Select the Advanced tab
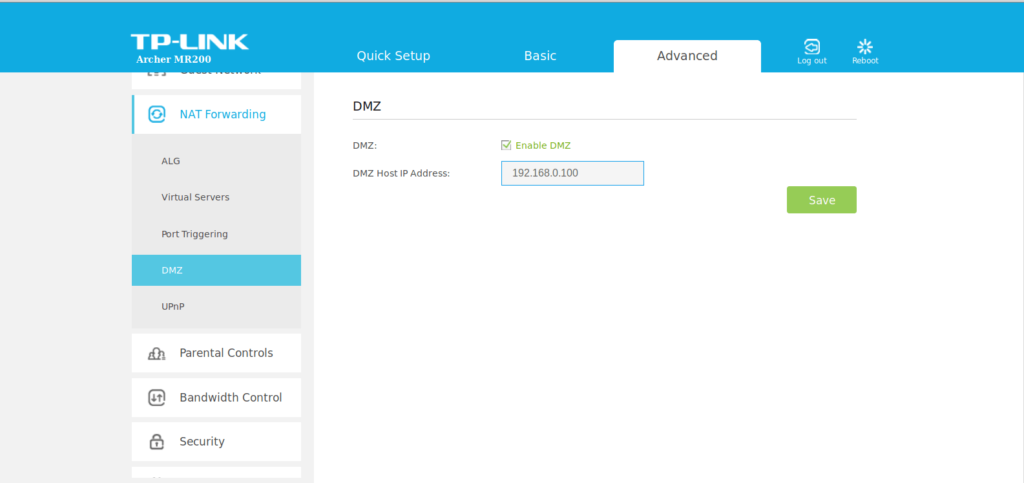 coord(687,56)
